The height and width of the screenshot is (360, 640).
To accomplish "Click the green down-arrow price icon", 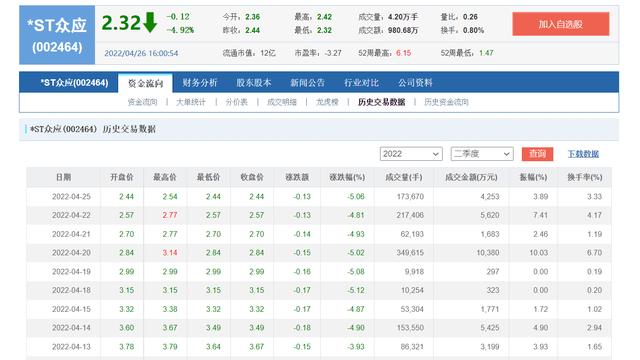I will point(150,22).
